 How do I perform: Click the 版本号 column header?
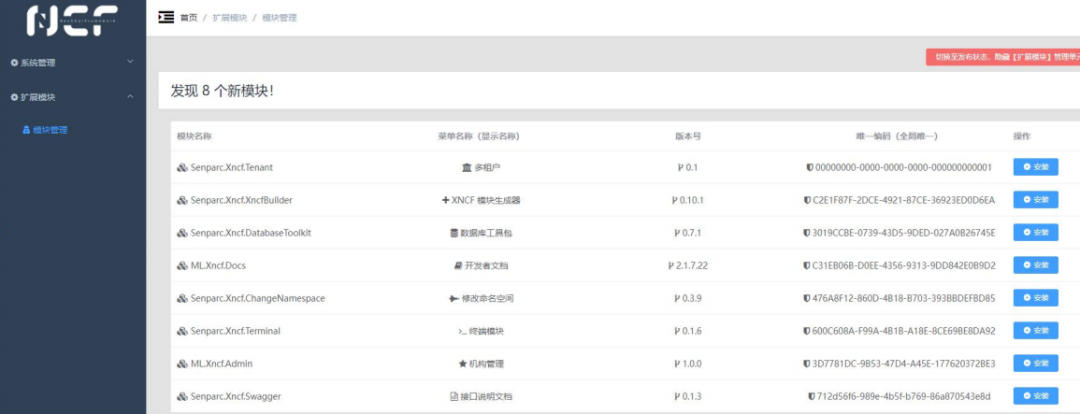688,136
